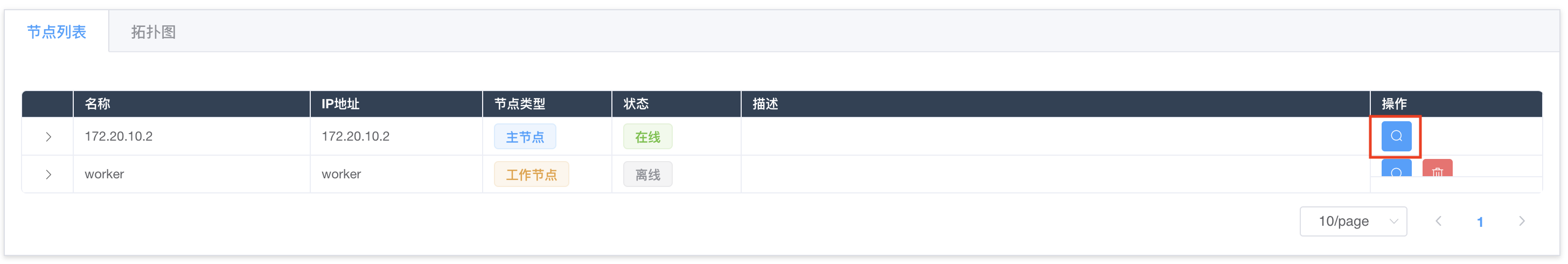
Task: Click the 离线 status tag
Action: [647, 175]
